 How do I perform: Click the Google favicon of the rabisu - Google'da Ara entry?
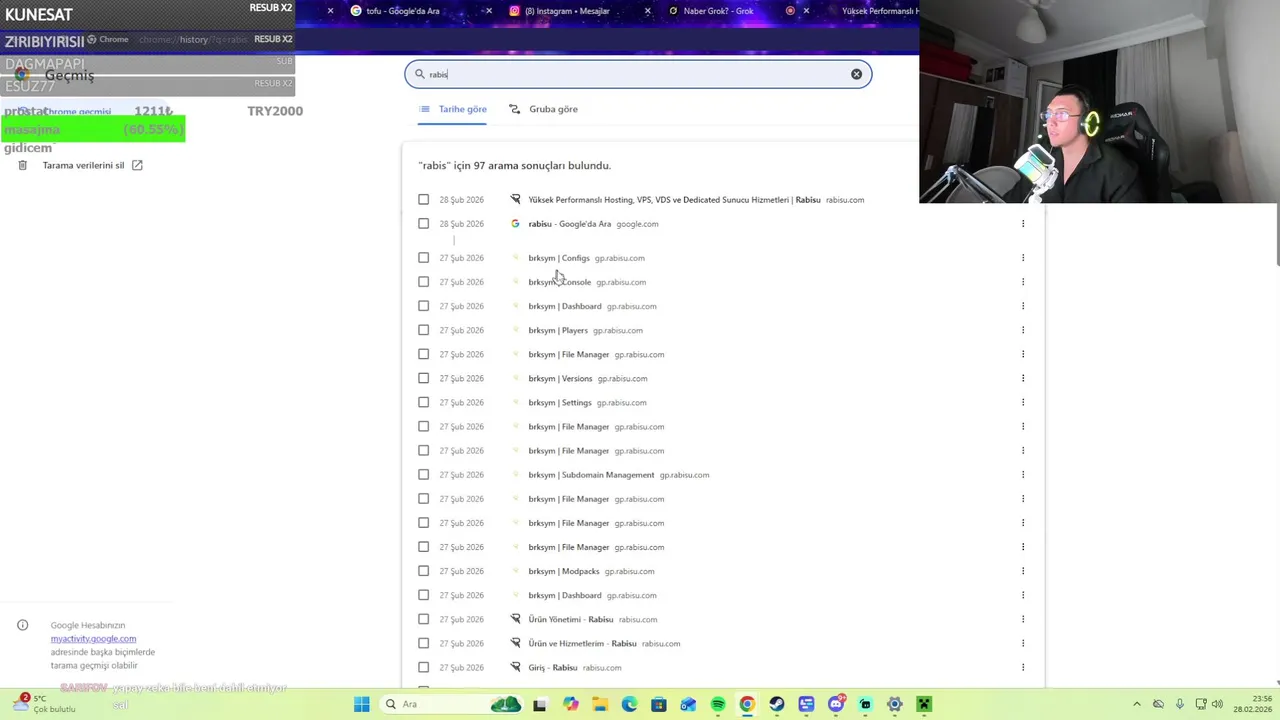[515, 224]
